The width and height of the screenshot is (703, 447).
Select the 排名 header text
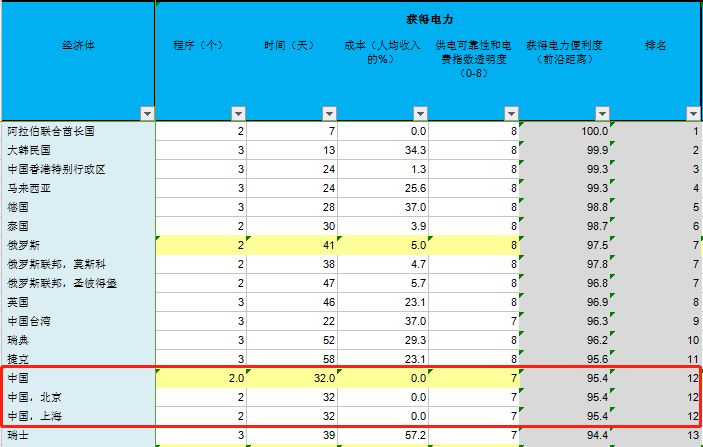655,45
